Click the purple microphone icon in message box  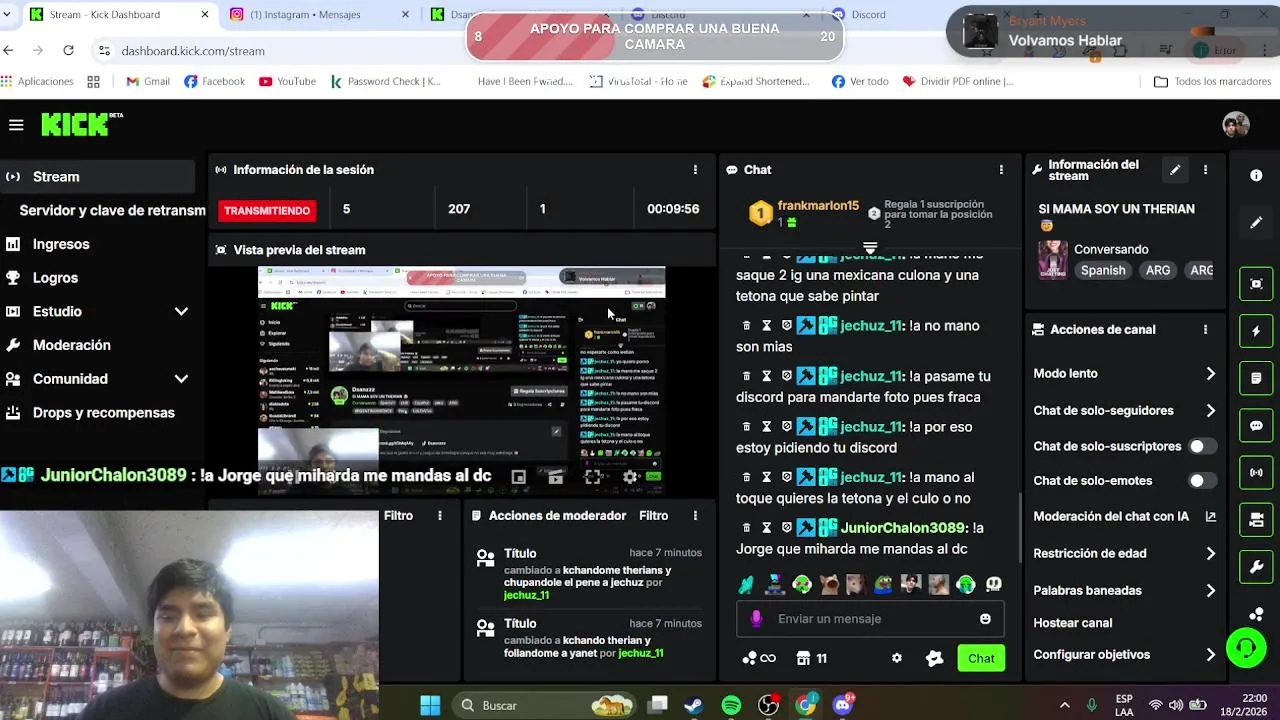(756, 619)
